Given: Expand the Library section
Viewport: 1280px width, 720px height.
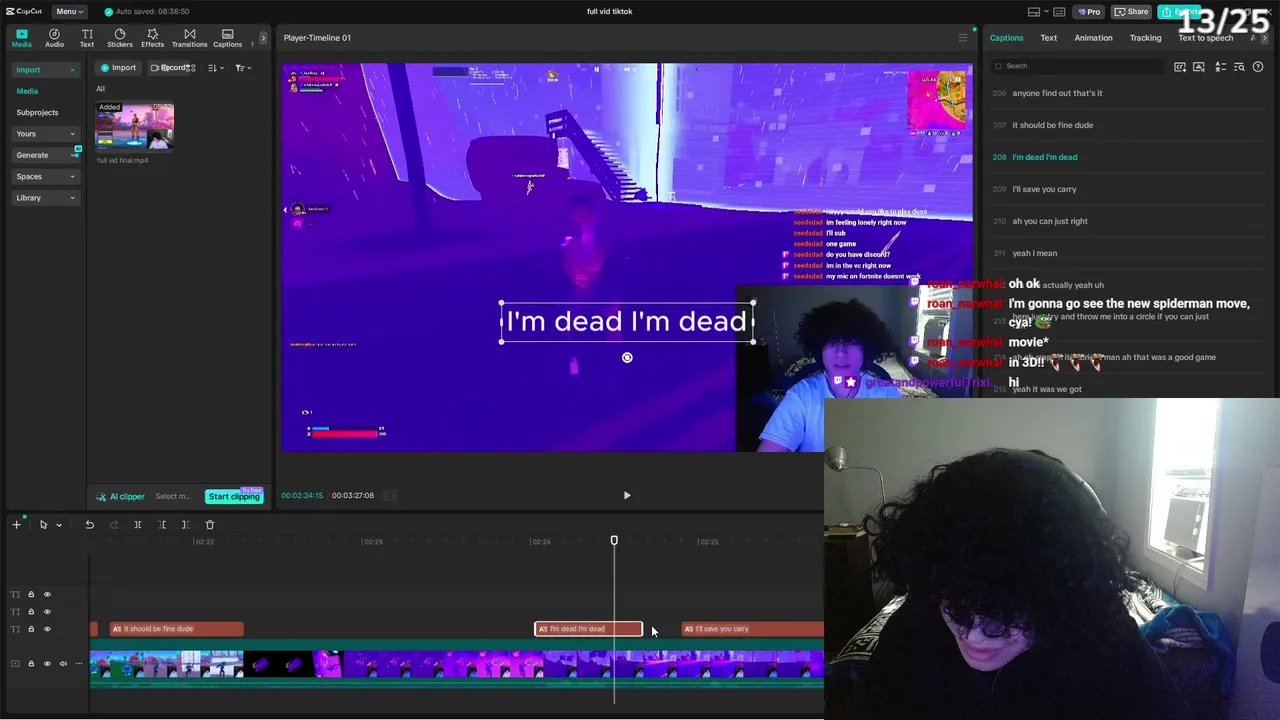Looking at the screenshot, I should pos(45,198).
